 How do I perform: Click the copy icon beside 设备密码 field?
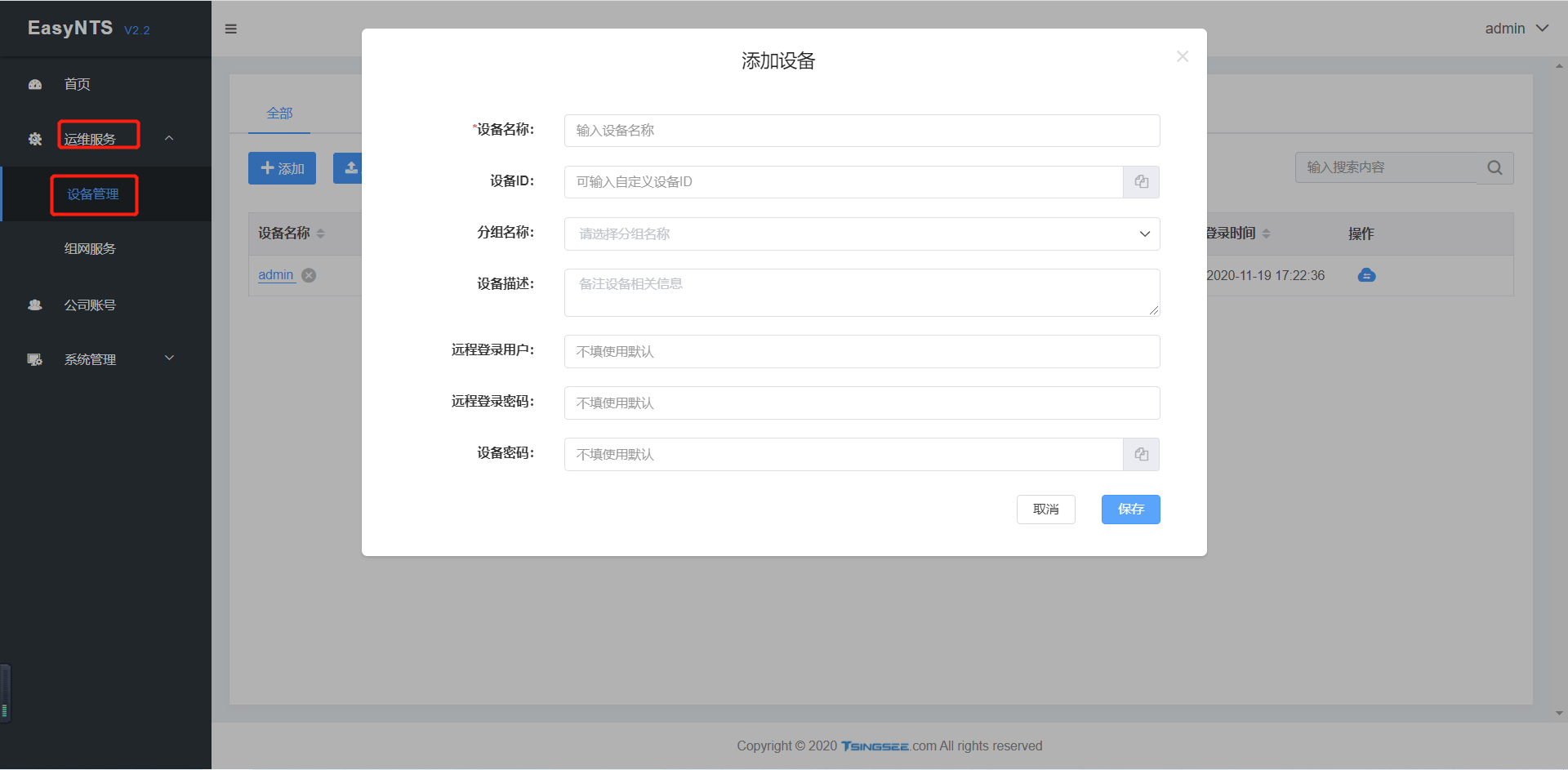pyautogui.click(x=1142, y=454)
